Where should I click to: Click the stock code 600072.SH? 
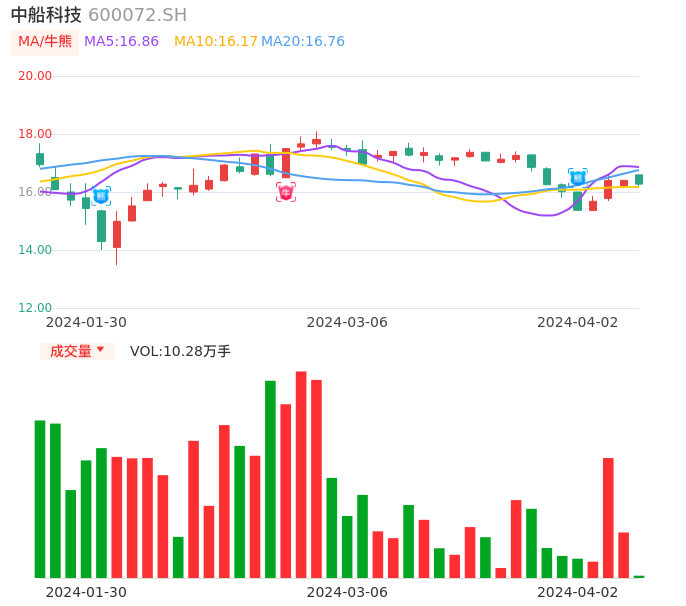point(137,15)
